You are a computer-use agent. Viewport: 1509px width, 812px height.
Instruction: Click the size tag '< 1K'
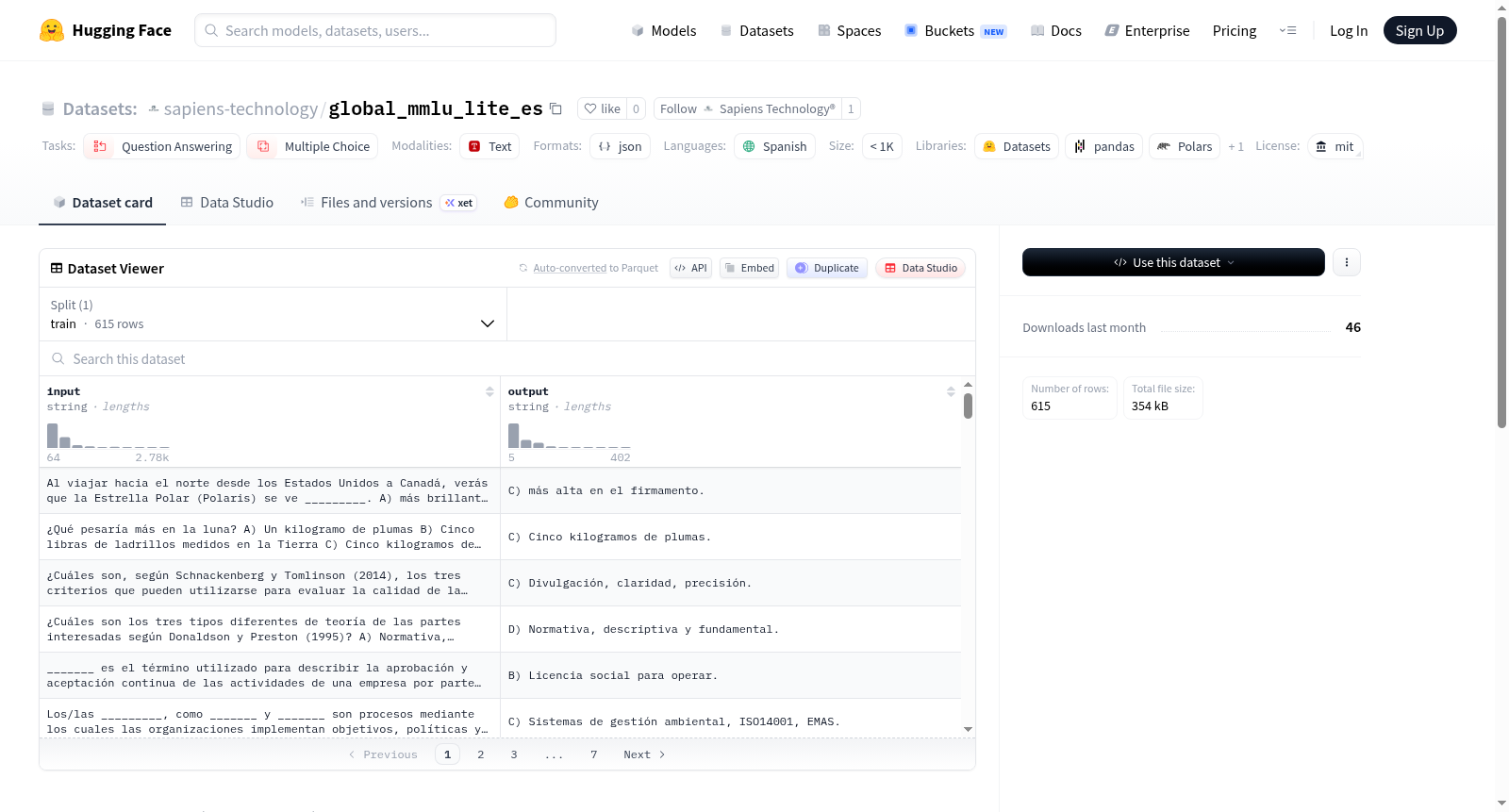point(882,146)
